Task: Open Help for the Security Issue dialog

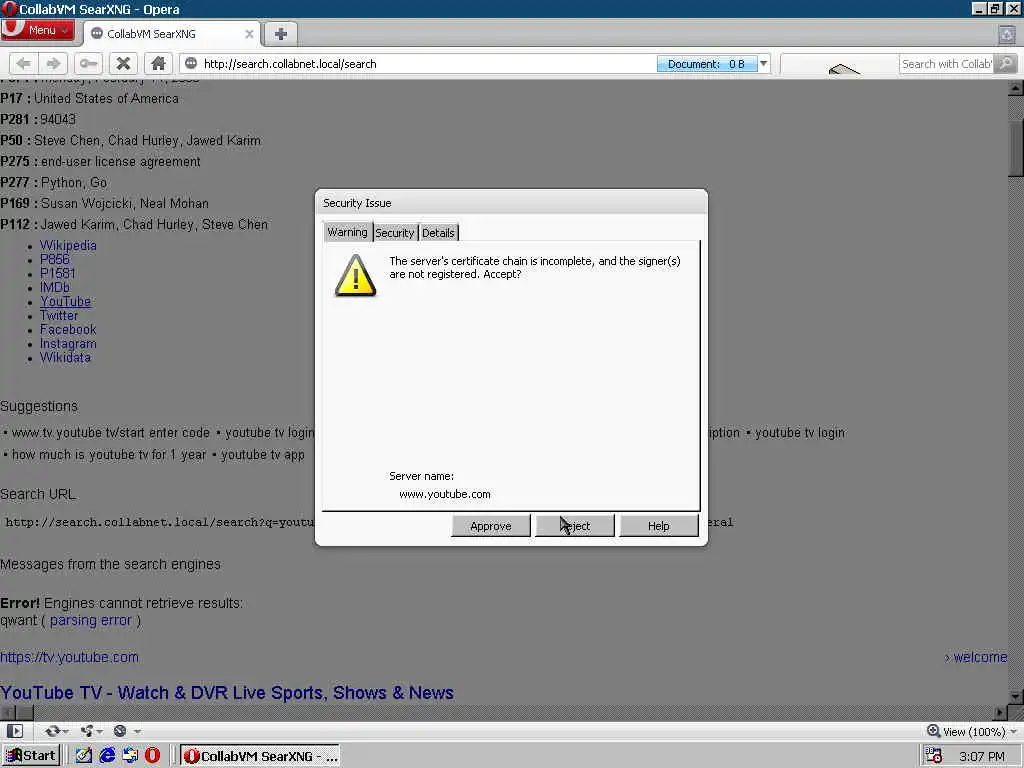Action: click(x=658, y=526)
